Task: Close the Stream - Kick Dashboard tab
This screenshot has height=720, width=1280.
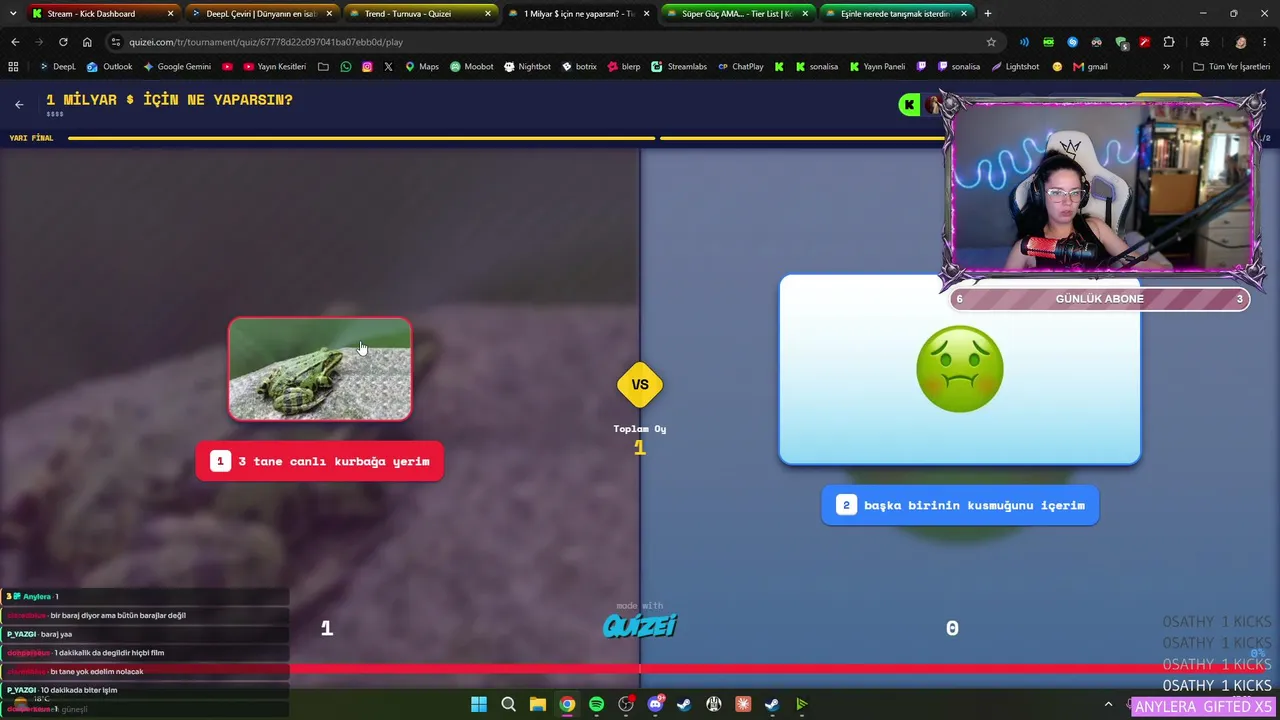Action: (x=170, y=14)
